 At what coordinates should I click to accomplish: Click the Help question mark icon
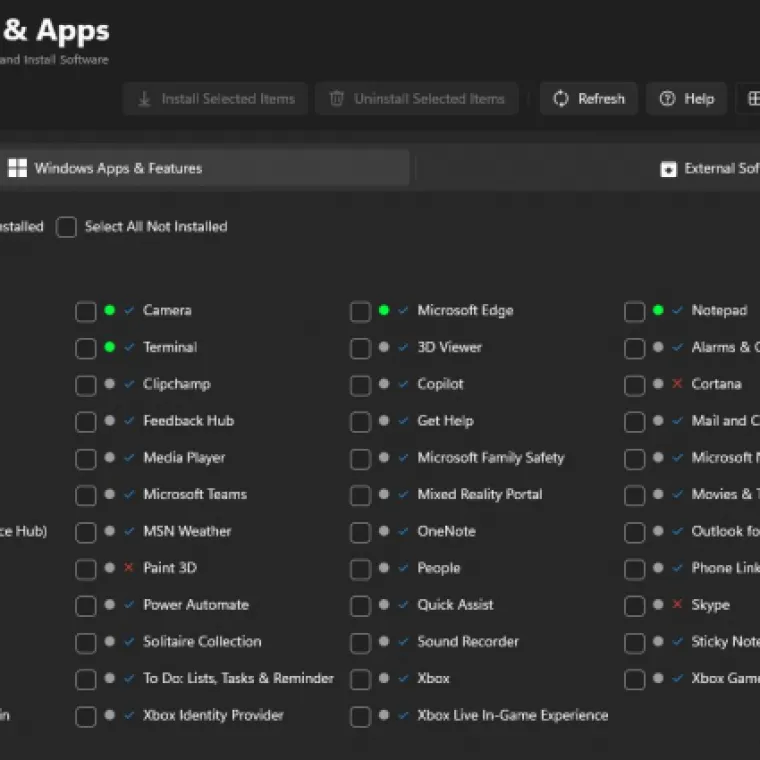pyautogui.click(x=667, y=99)
